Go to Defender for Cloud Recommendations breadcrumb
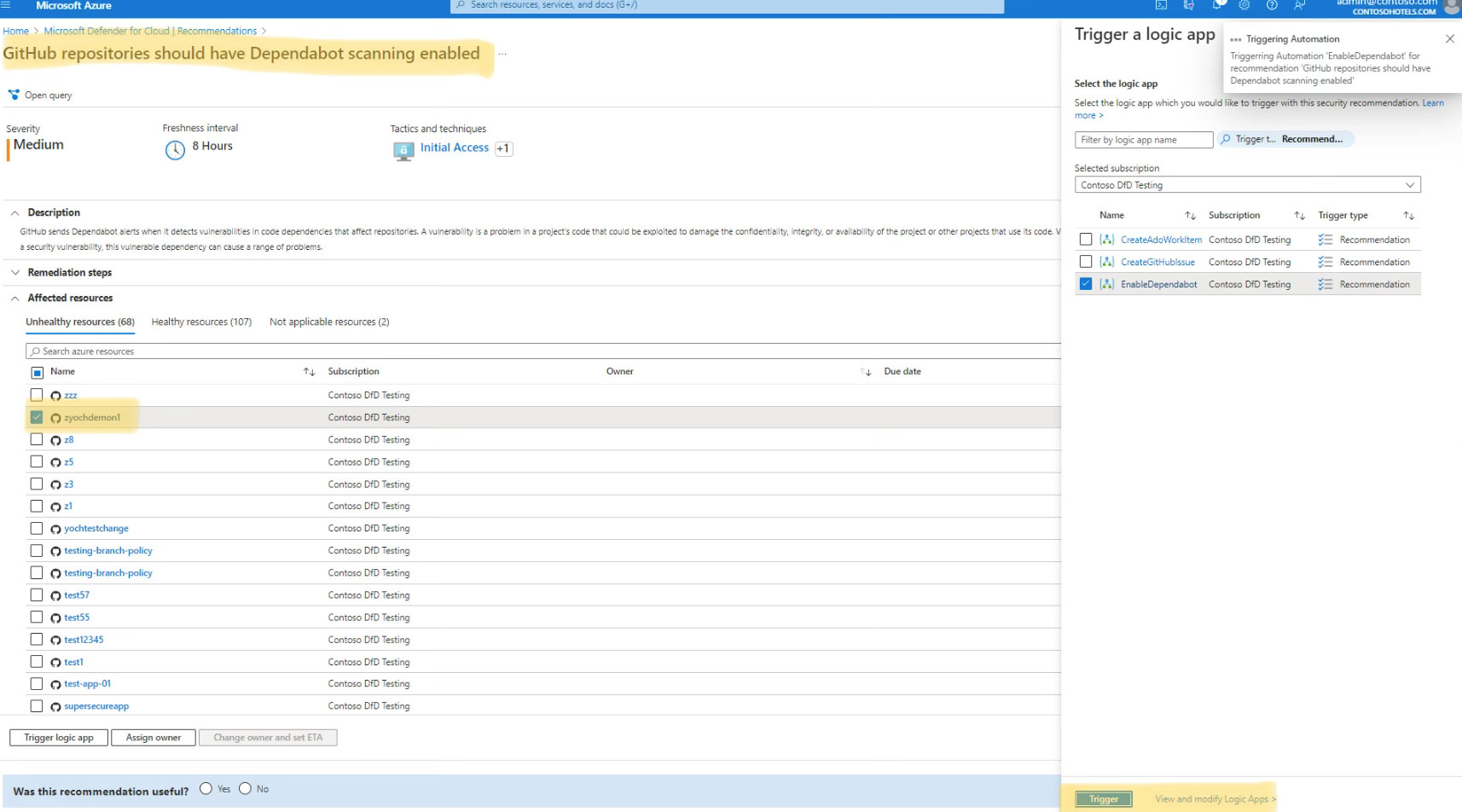1462x812 pixels. tap(150, 31)
